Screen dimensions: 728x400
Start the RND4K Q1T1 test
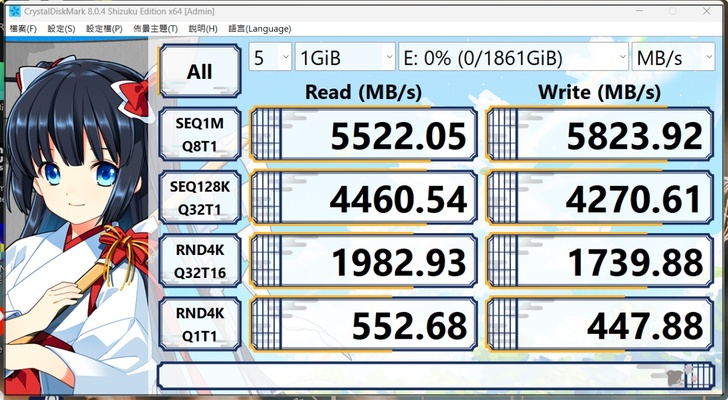point(200,324)
